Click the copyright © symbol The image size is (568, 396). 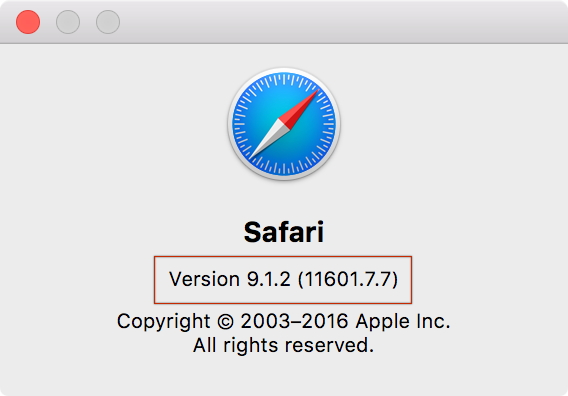click(x=225, y=322)
